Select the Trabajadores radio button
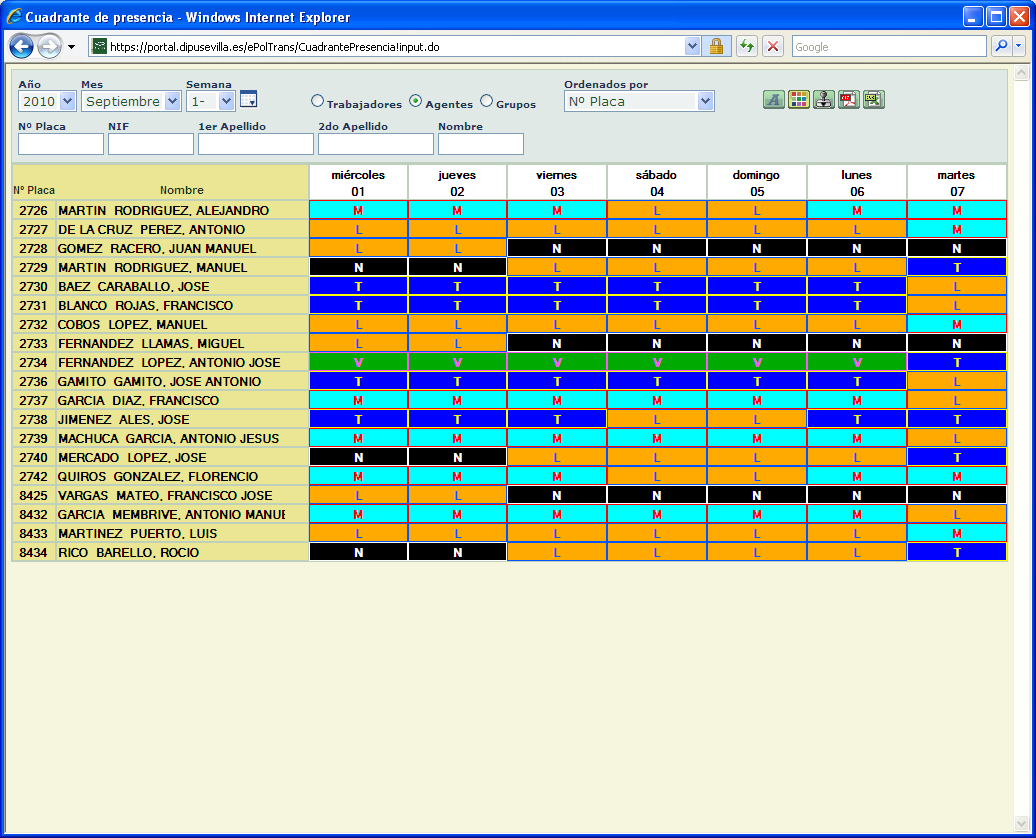 pos(317,100)
